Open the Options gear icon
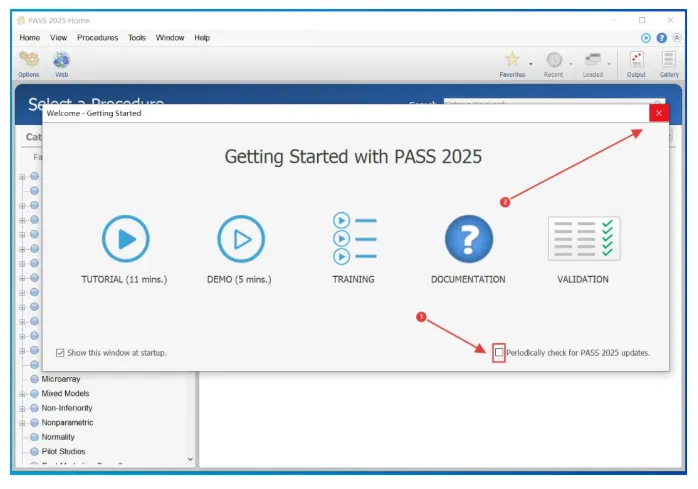This screenshot has height=489, width=698. coord(29,60)
